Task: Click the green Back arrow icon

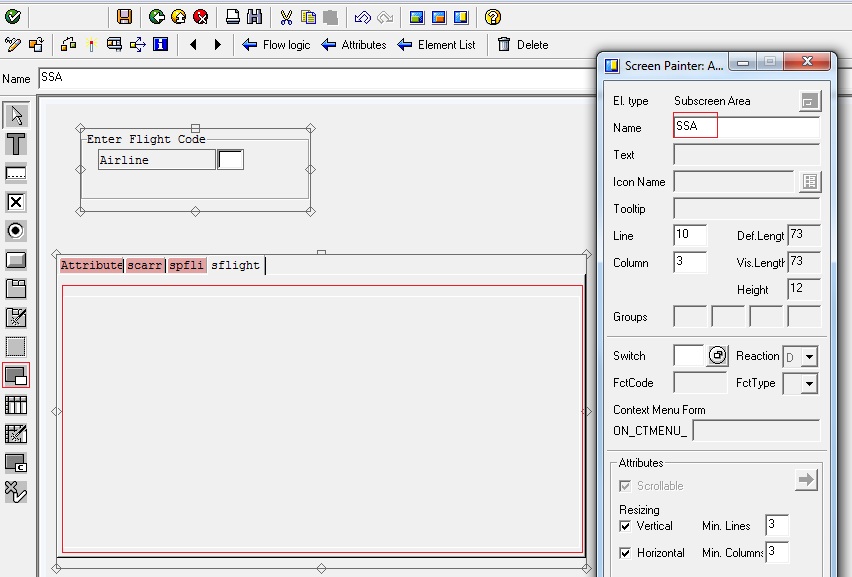Action: [x=155, y=15]
